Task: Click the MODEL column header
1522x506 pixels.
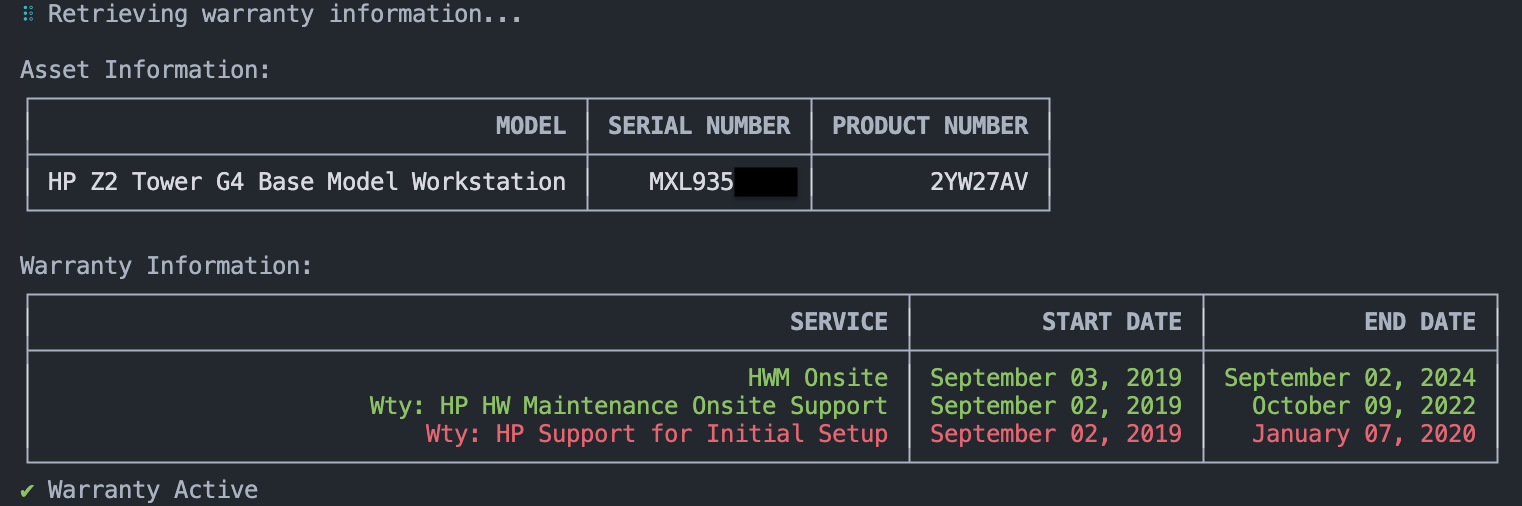Action: click(x=531, y=126)
